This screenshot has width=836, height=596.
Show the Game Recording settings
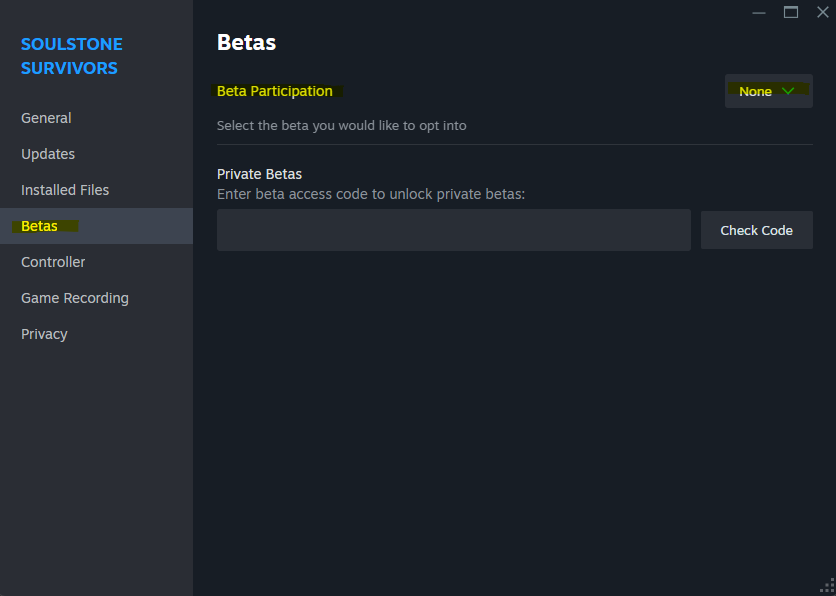click(x=75, y=298)
